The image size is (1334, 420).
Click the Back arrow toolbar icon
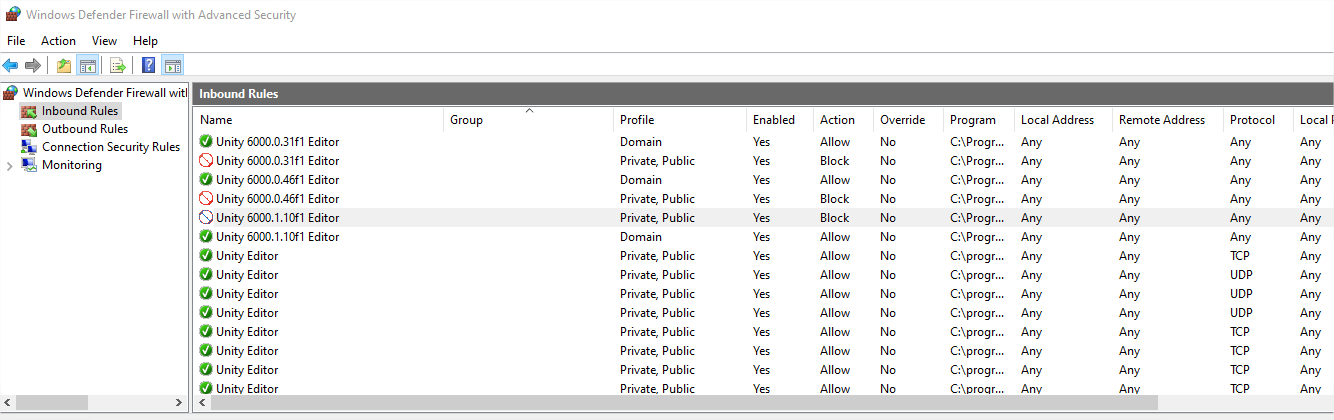[11, 66]
